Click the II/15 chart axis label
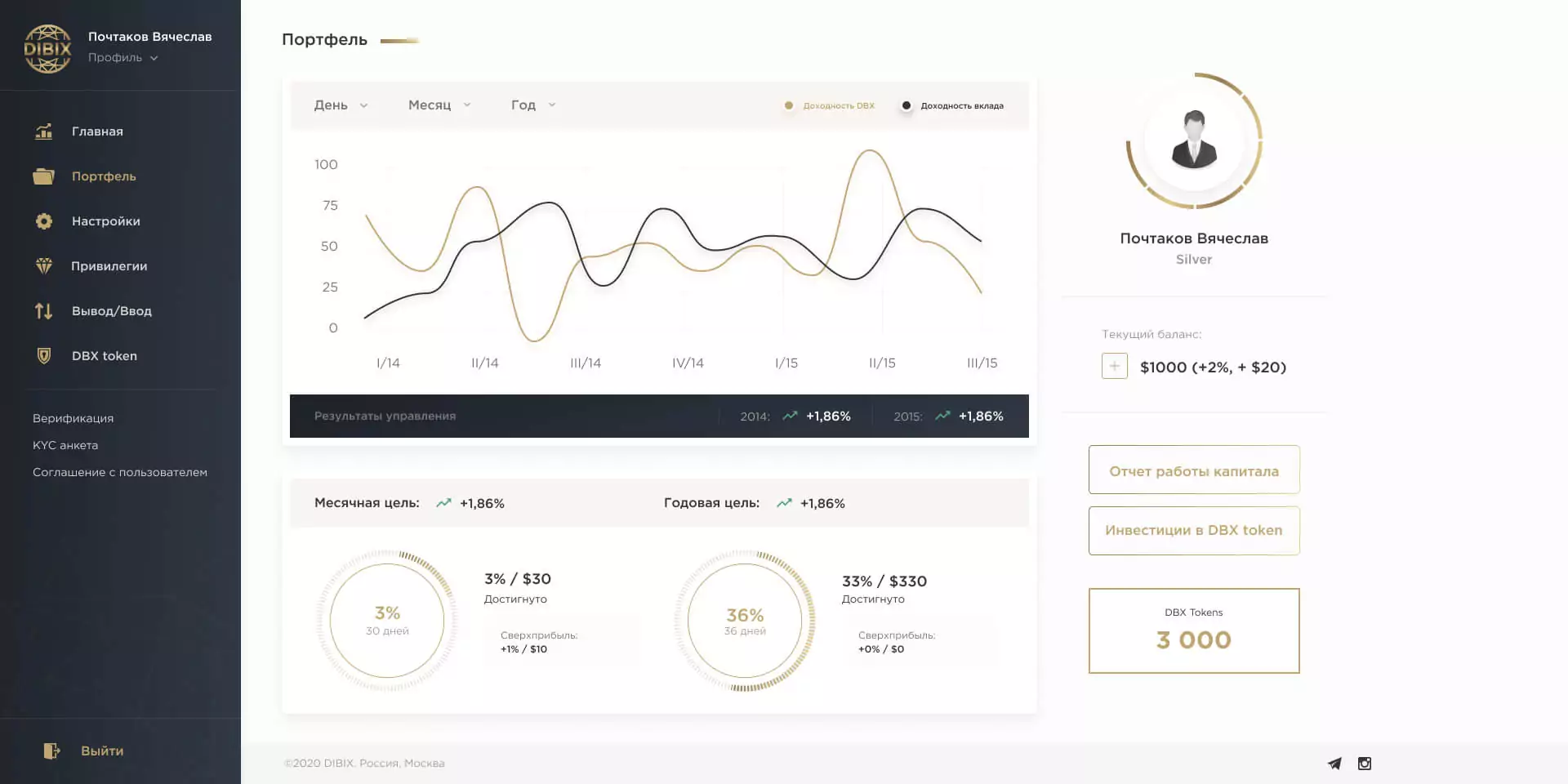1568x784 pixels. pos(882,363)
